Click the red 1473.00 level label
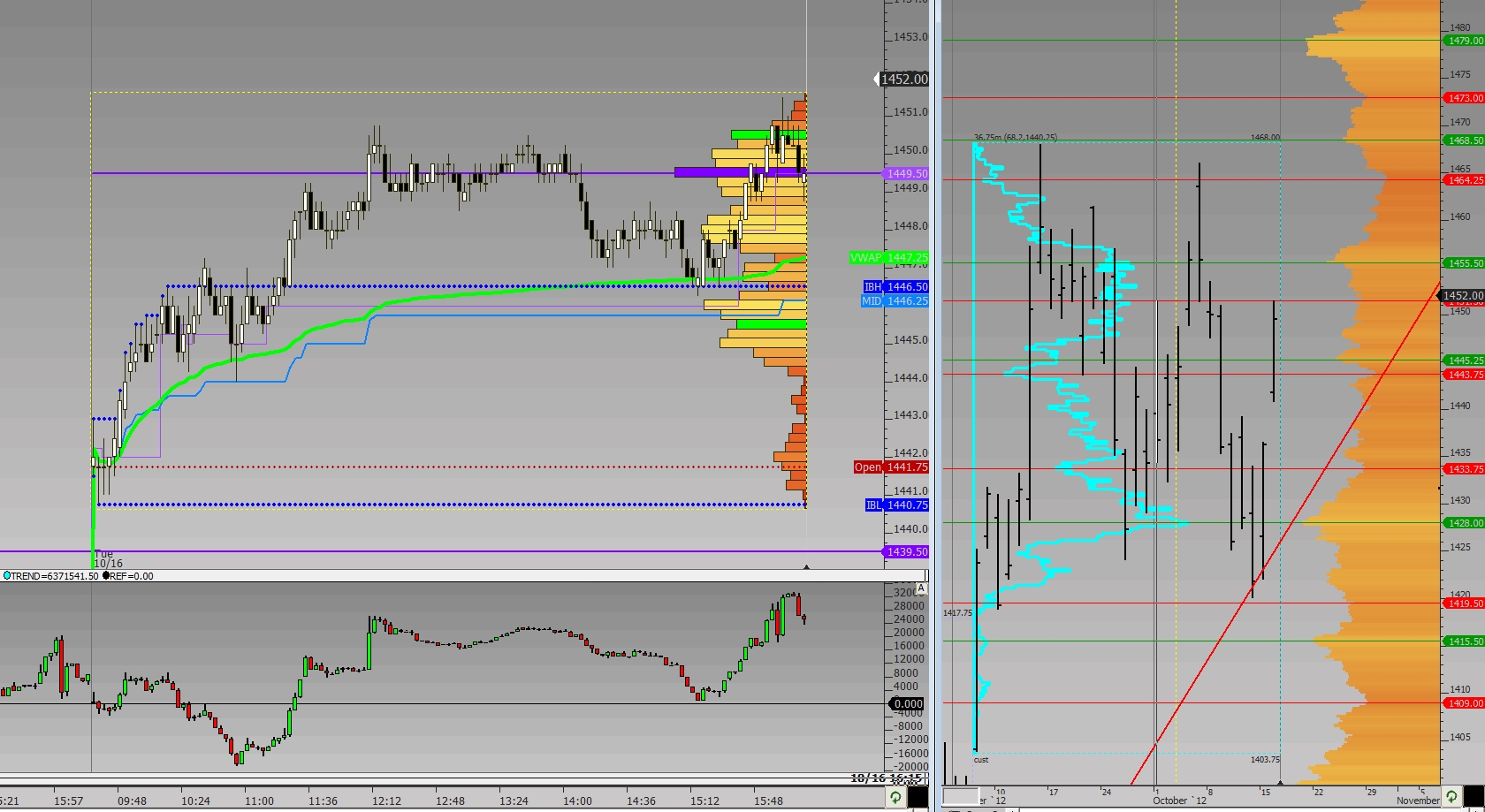This screenshot has height=812, width=1485. (x=1464, y=98)
